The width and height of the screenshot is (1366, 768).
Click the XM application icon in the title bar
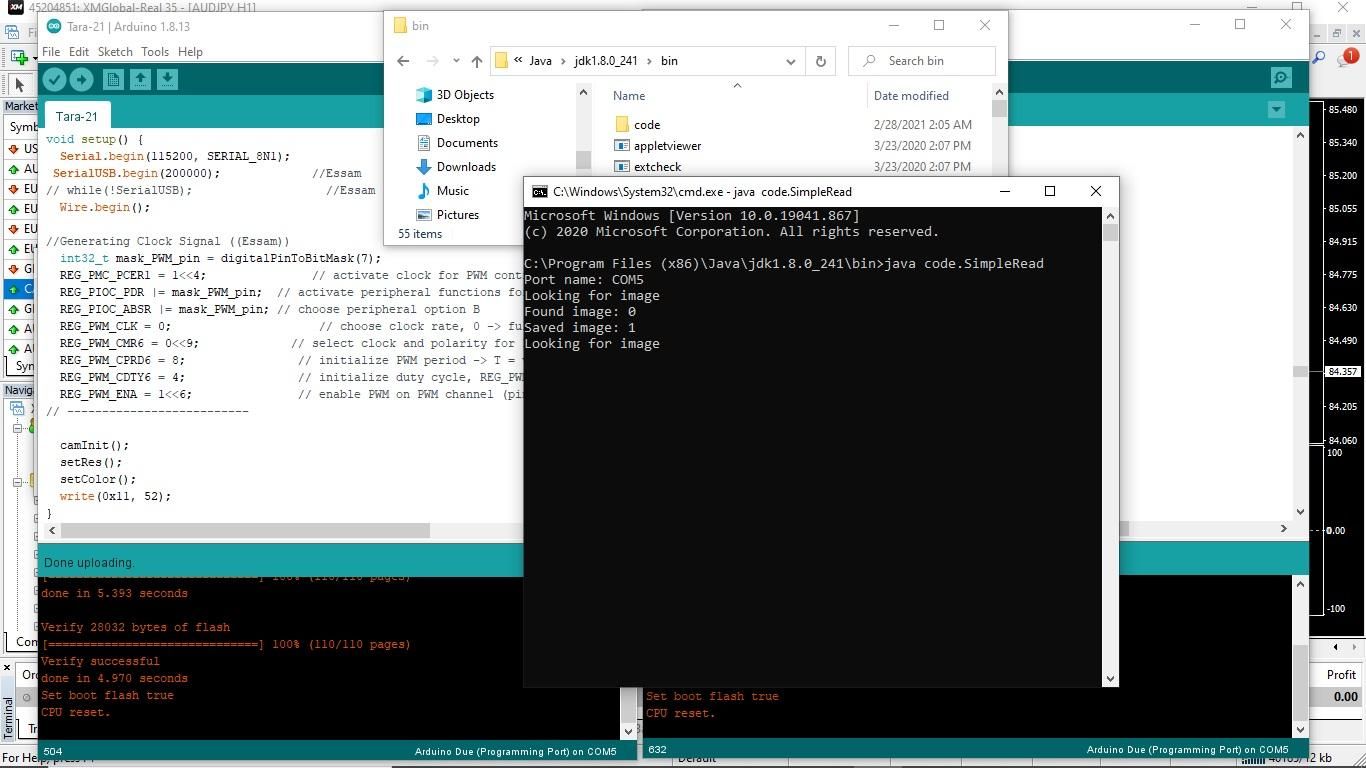click(16, 8)
